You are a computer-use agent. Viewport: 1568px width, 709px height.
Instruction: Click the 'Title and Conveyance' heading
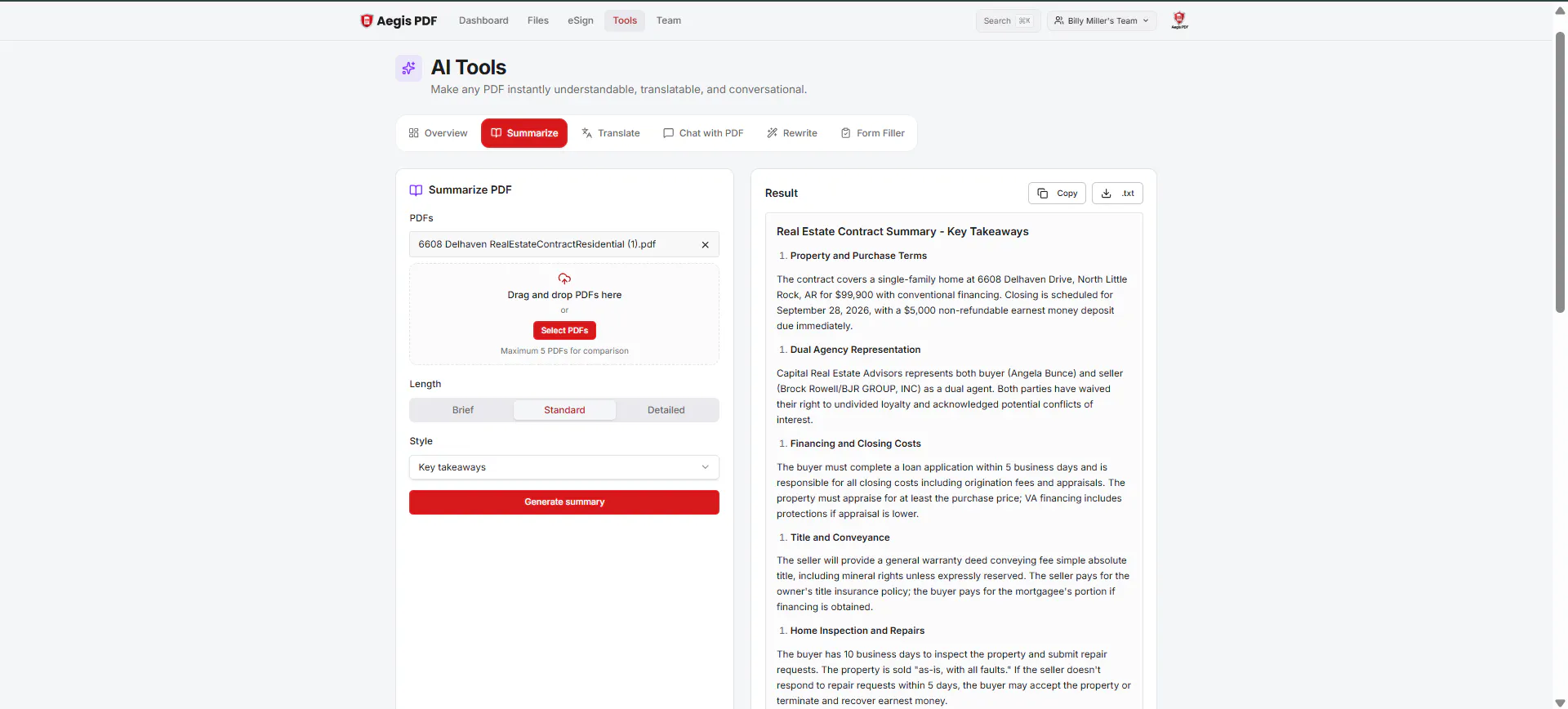point(840,537)
